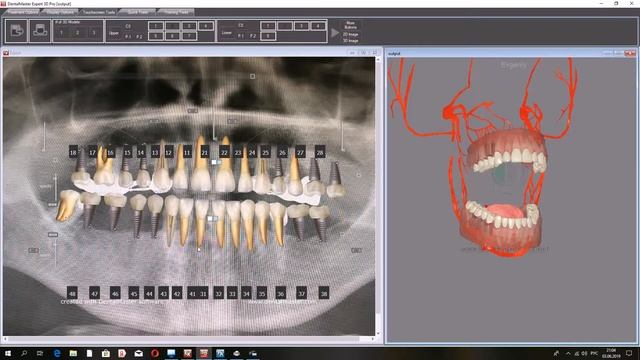
Task: Select tooth number 13 label
Action: [x=155, y=153]
